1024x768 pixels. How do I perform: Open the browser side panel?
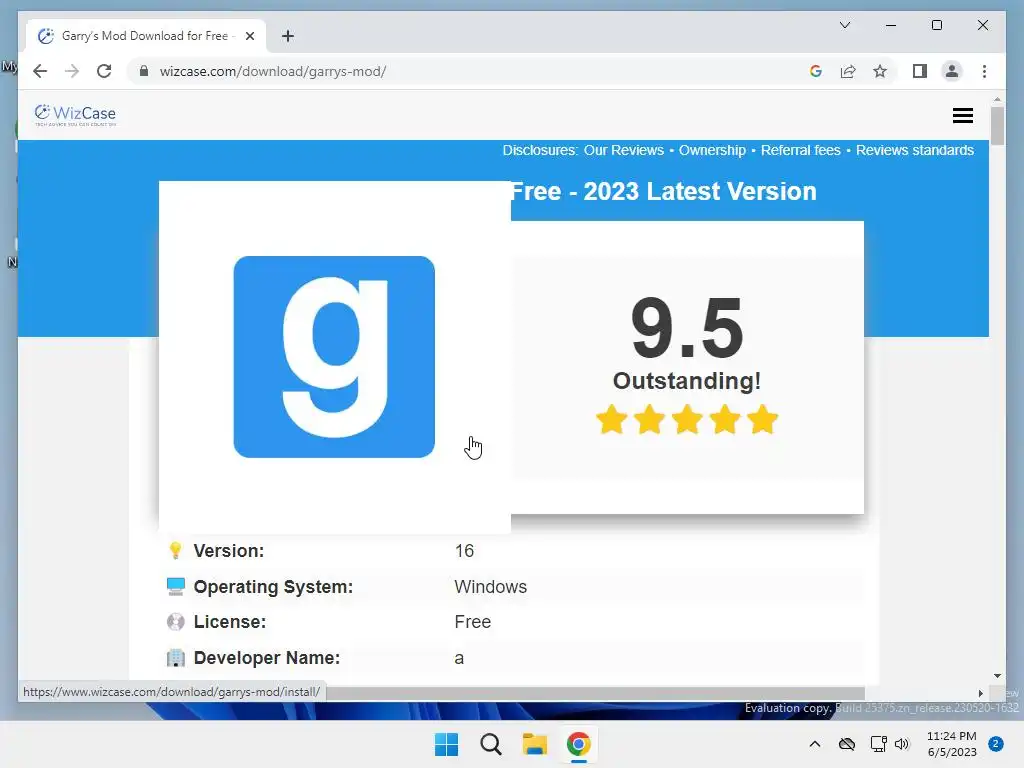[920, 71]
